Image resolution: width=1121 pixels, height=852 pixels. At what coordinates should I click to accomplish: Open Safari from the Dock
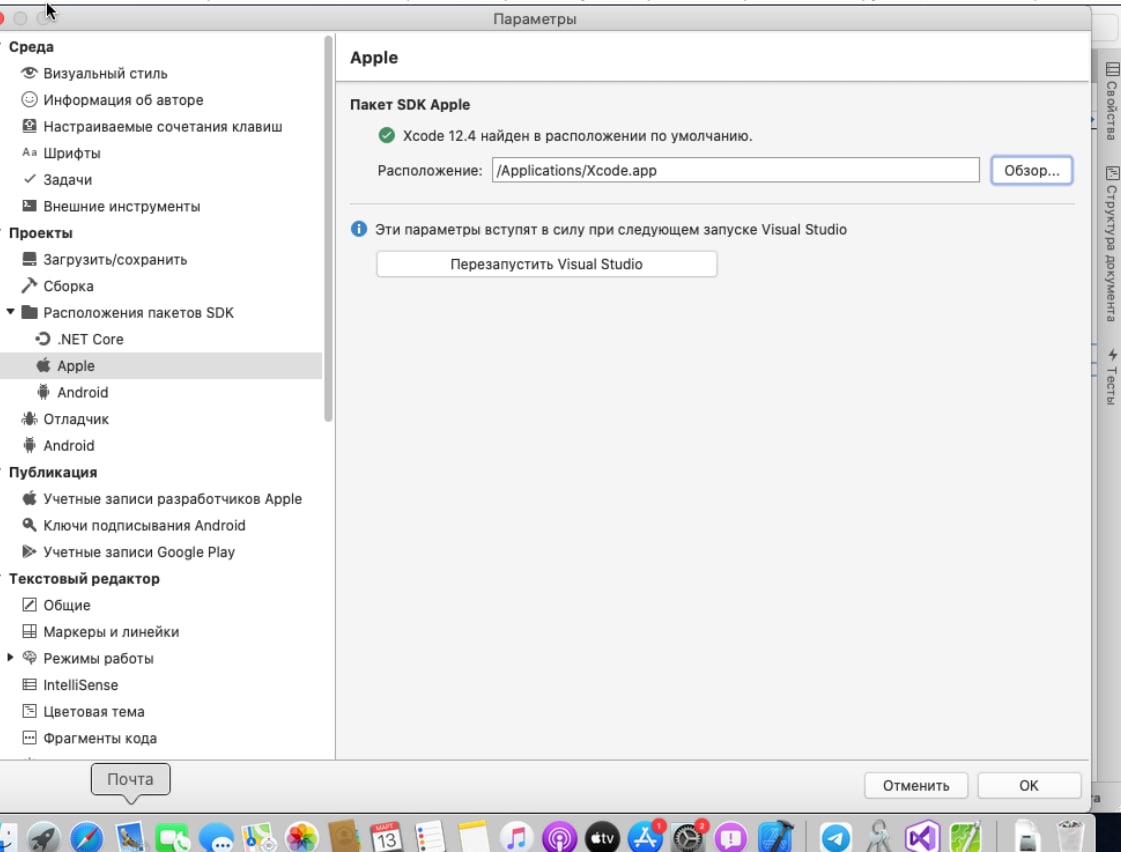click(x=87, y=837)
